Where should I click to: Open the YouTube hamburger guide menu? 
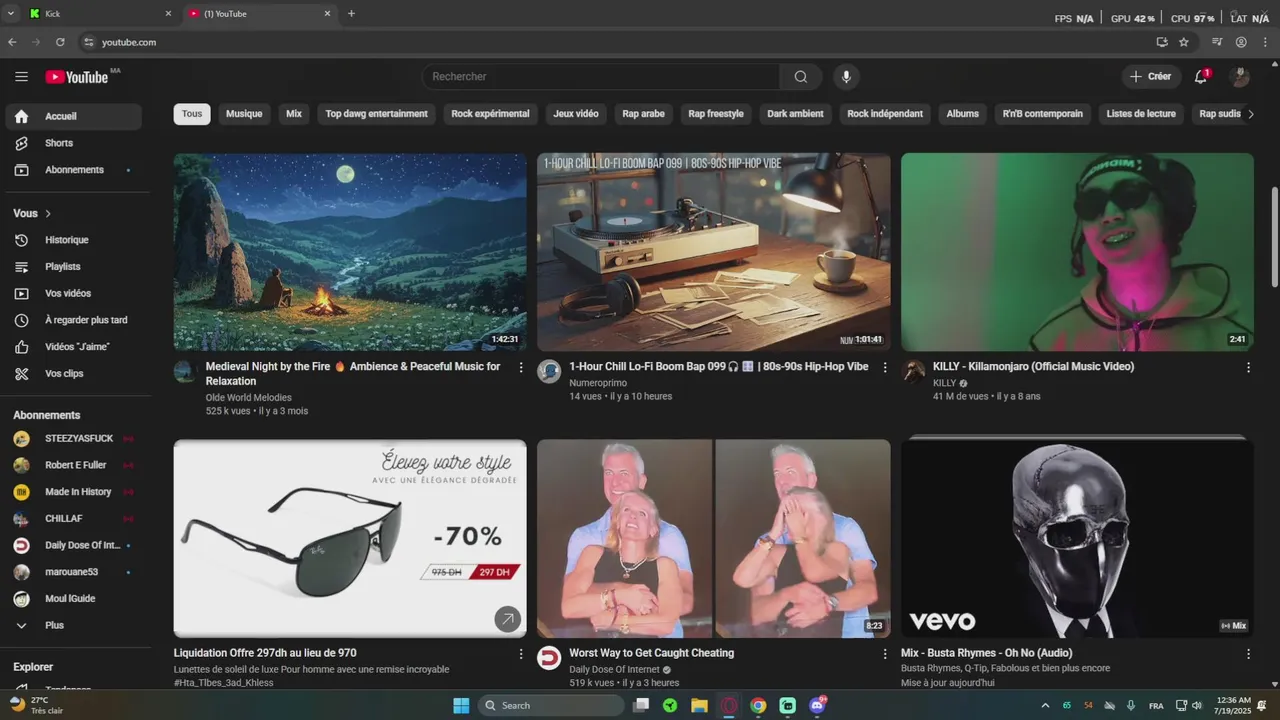tap(21, 77)
